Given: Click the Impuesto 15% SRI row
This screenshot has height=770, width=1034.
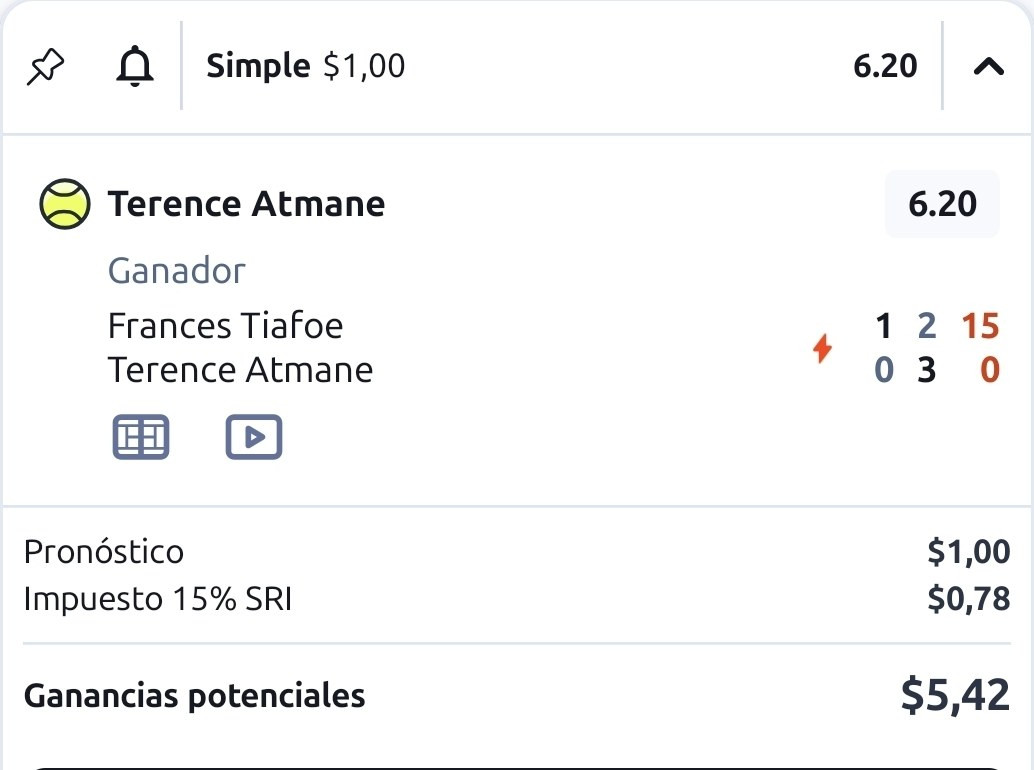Looking at the screenshot, I should pyautogui.click(x=517, y=599).
